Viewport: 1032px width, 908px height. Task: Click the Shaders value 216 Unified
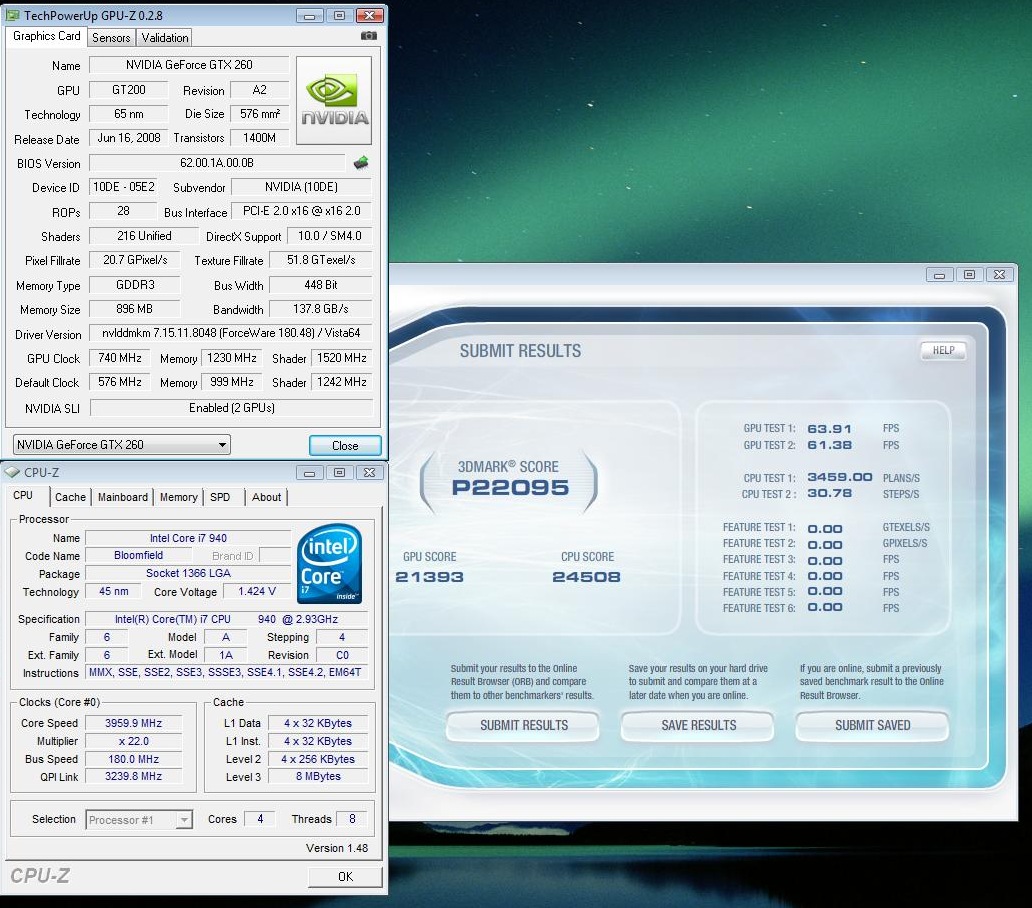pyautogui.click(x=144, y=236)
